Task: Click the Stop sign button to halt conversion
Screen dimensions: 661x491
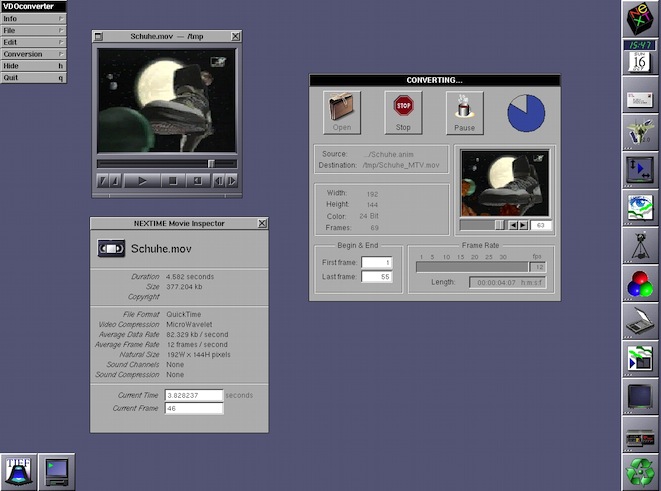Action: (x=403, y=113)
